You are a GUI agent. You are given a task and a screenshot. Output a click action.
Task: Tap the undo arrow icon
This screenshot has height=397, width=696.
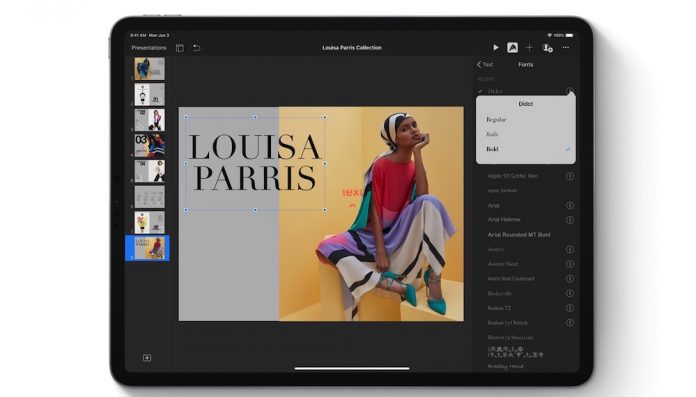197,48
